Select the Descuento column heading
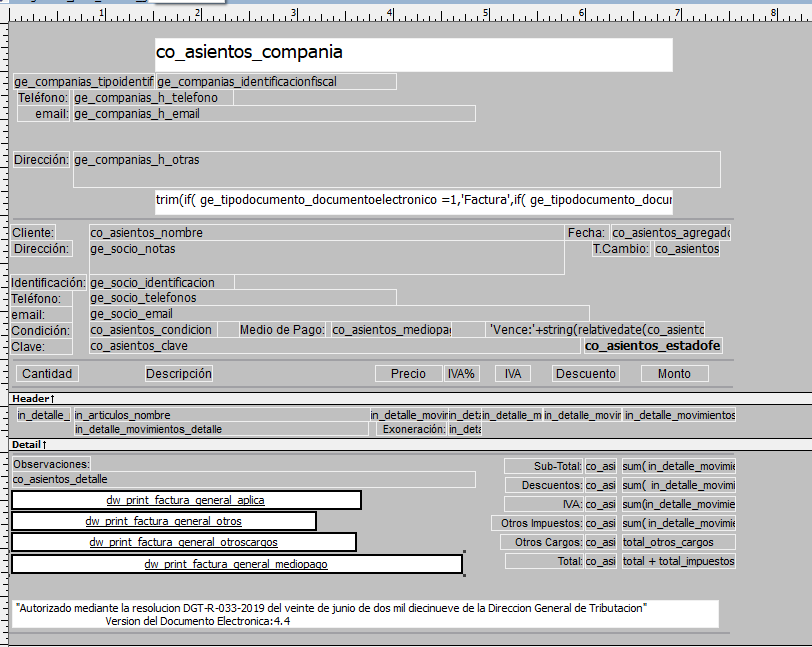The image size is (812, 647). point(586,373)
